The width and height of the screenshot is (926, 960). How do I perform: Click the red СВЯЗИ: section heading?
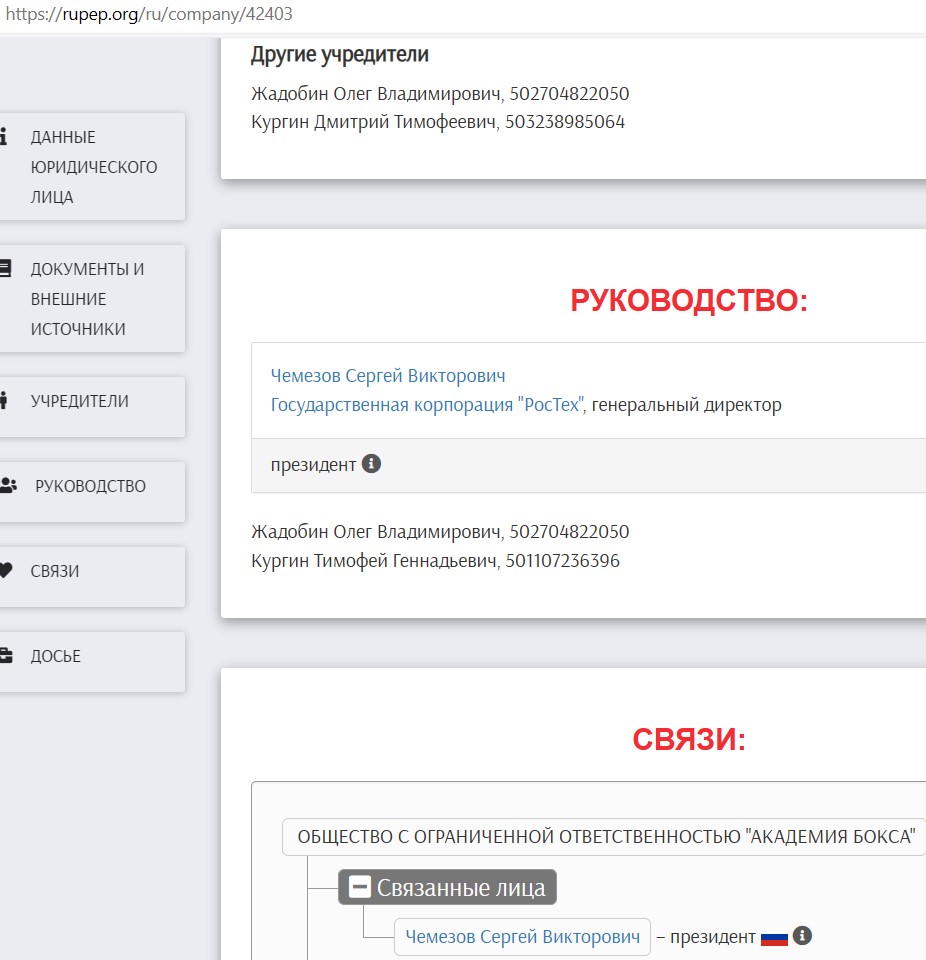click(x=689, y=739)
